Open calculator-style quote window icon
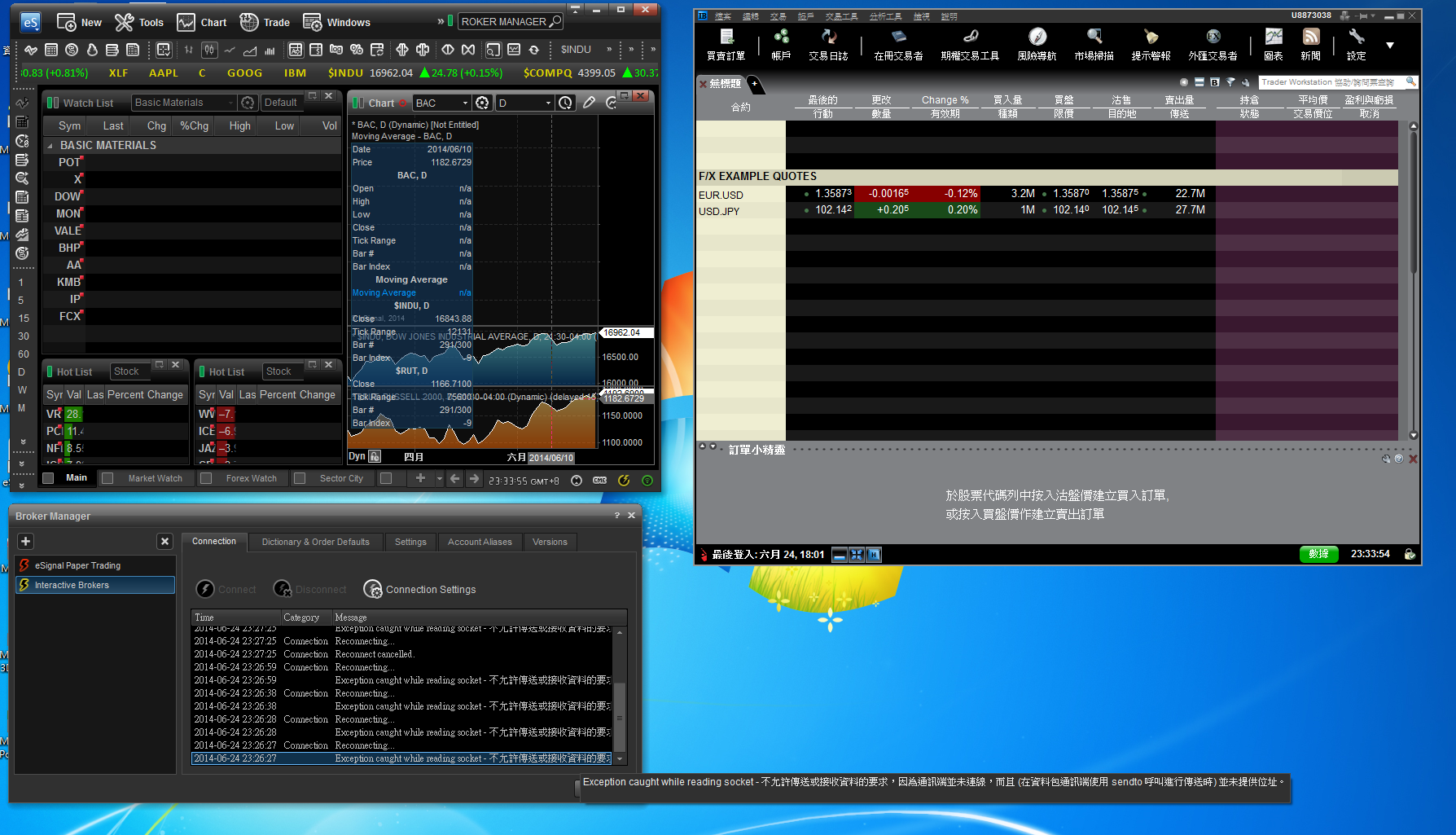 [51, 50]
